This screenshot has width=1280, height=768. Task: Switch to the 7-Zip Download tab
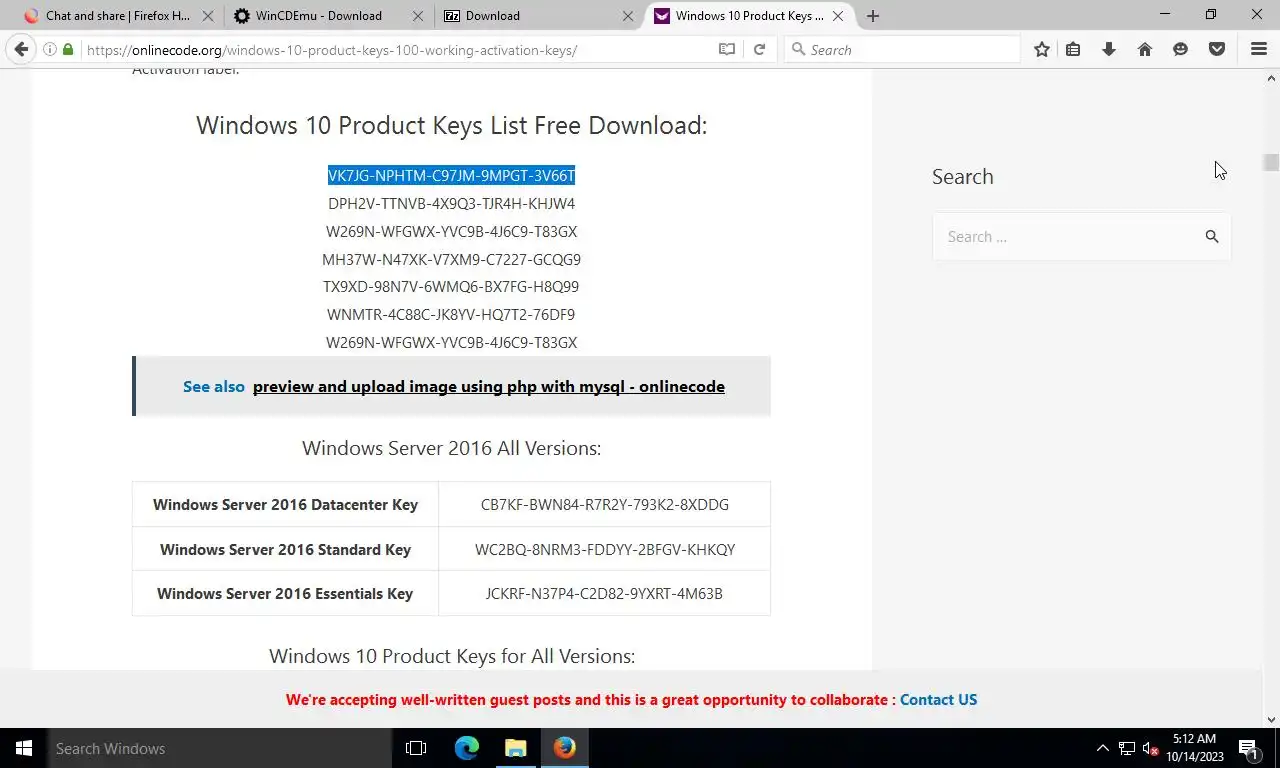537,16
